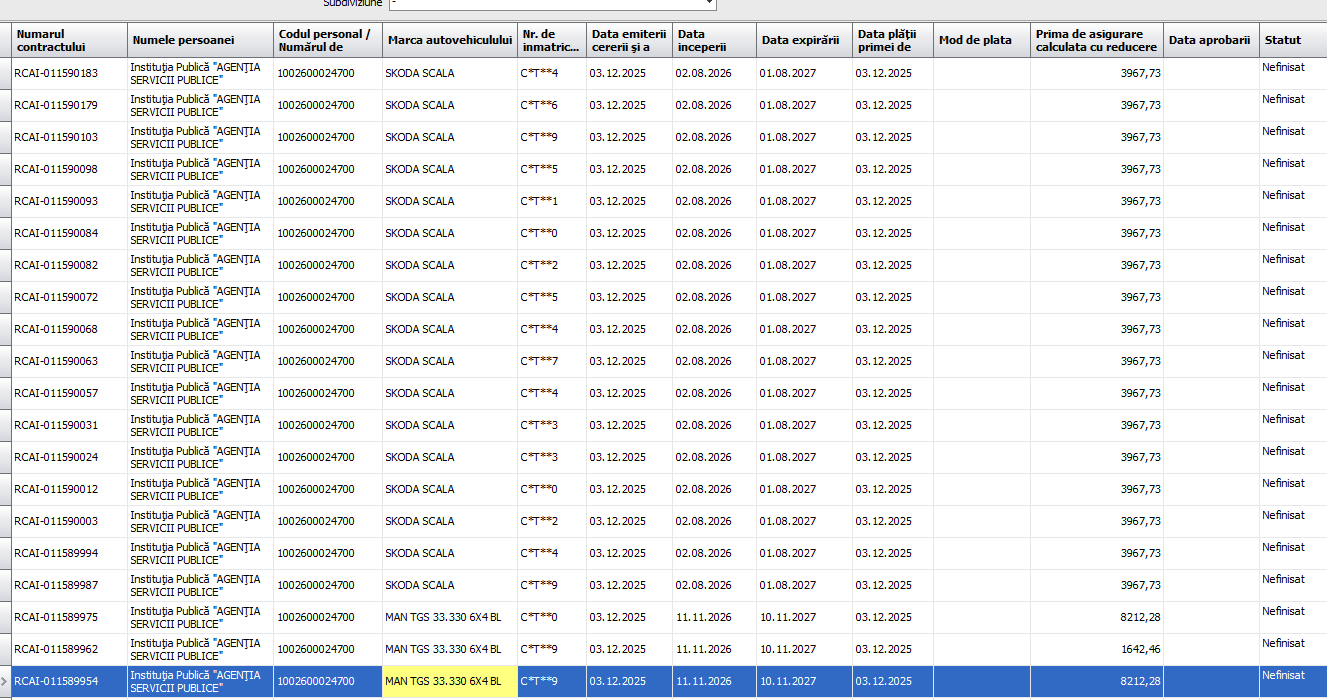Sort by Numarul contractului column header
This screenshot has width=1327, height=700.
tap(69, 40)
